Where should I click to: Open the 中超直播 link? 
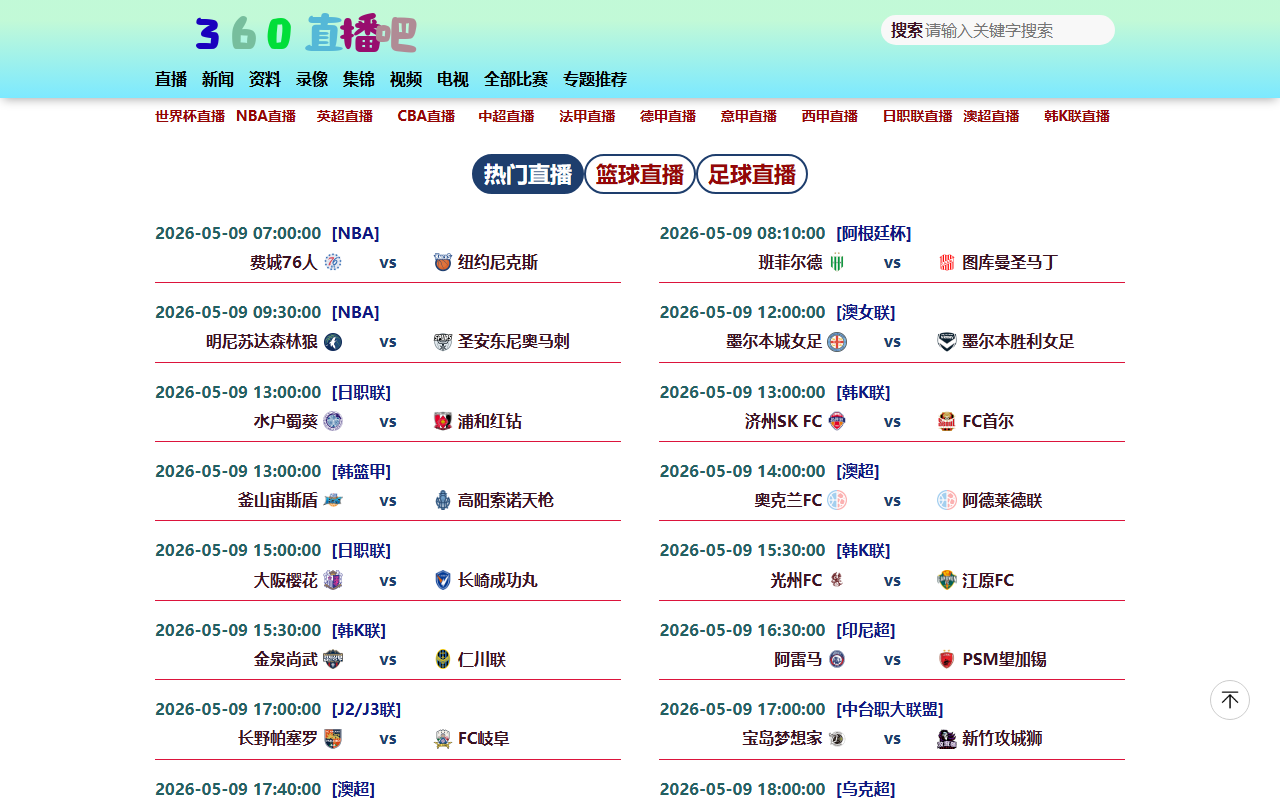[506, 116]
